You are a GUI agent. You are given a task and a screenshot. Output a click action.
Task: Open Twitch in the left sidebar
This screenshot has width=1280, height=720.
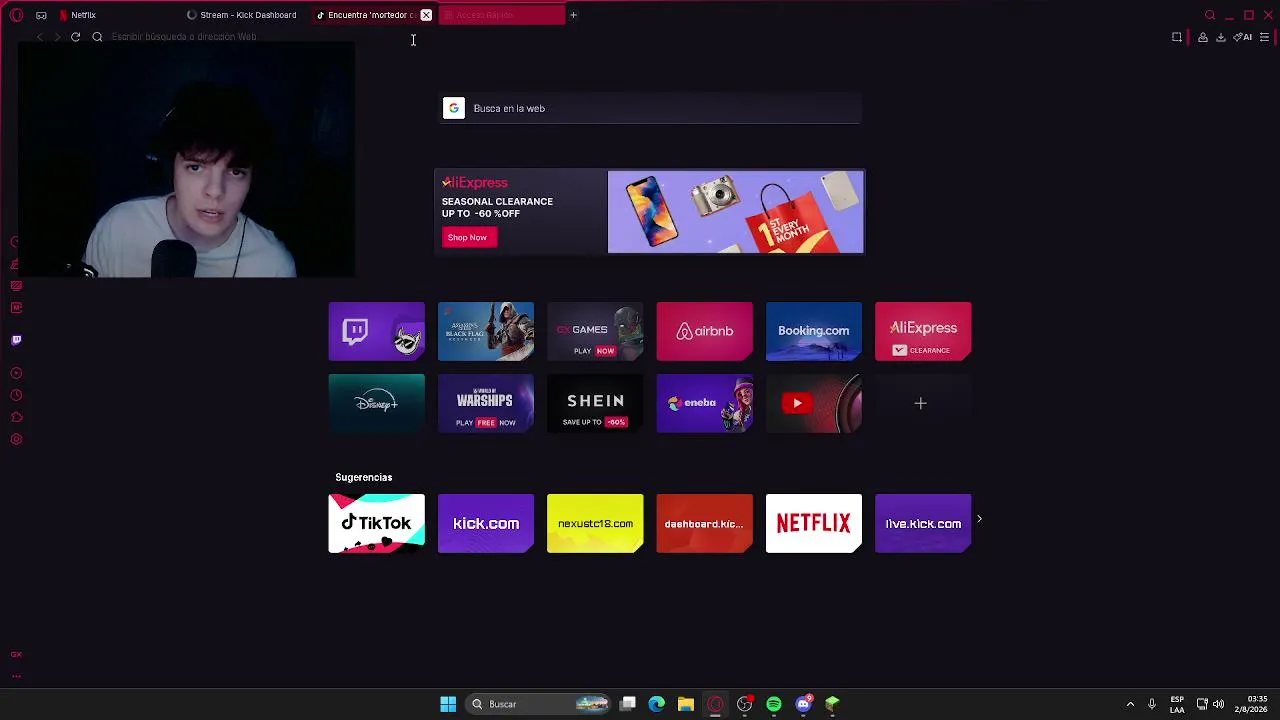click(x=16, y=340)
